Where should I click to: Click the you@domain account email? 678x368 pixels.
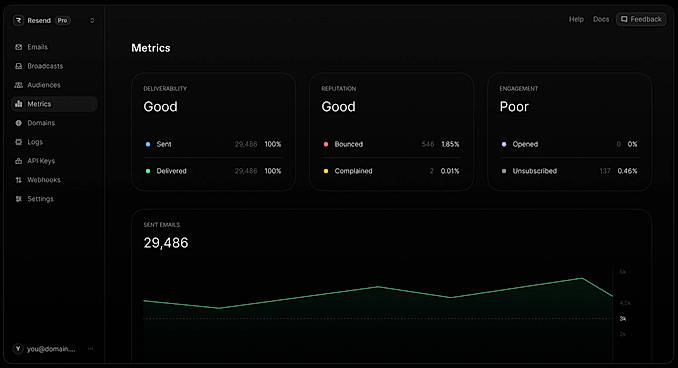[51, 349]
